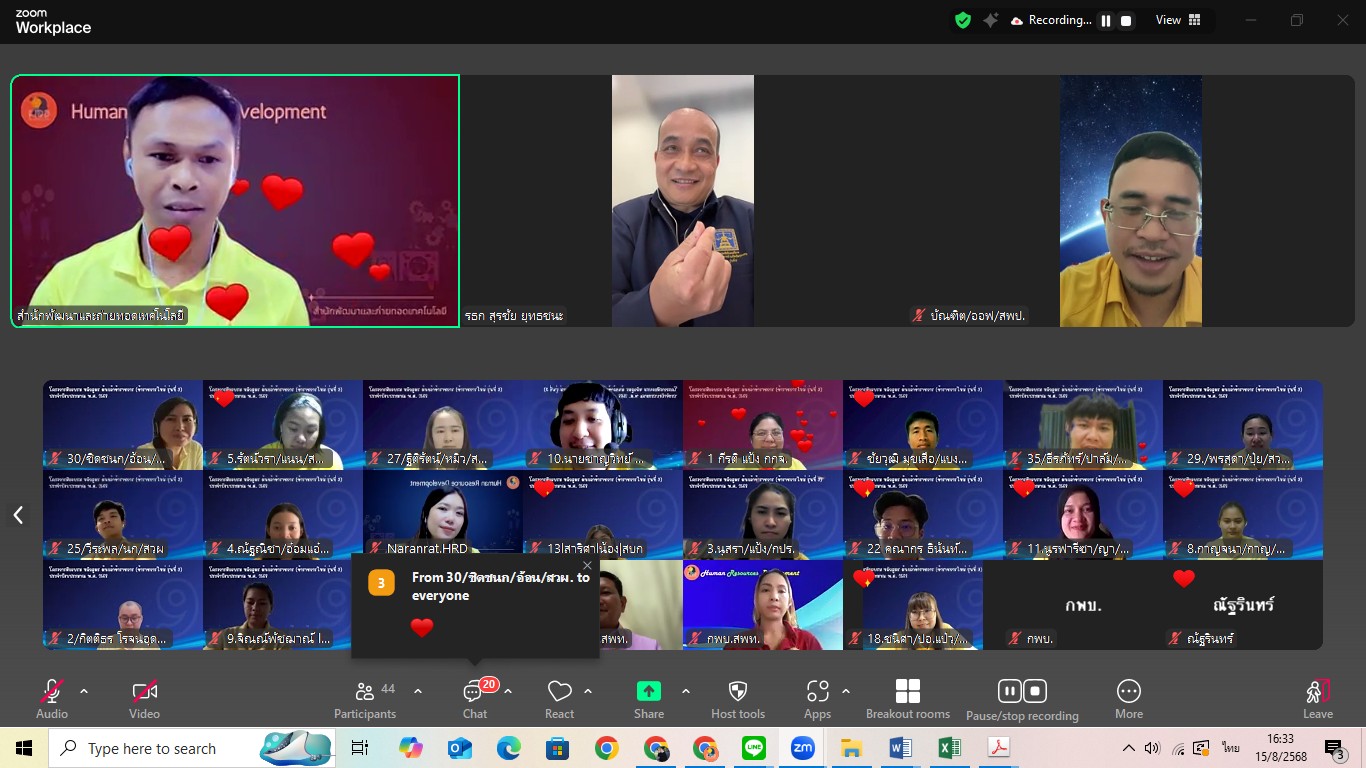Expand the arrow next to Share
The image size is (1366, 768).
pyautogui.click(x=686, y=691)
